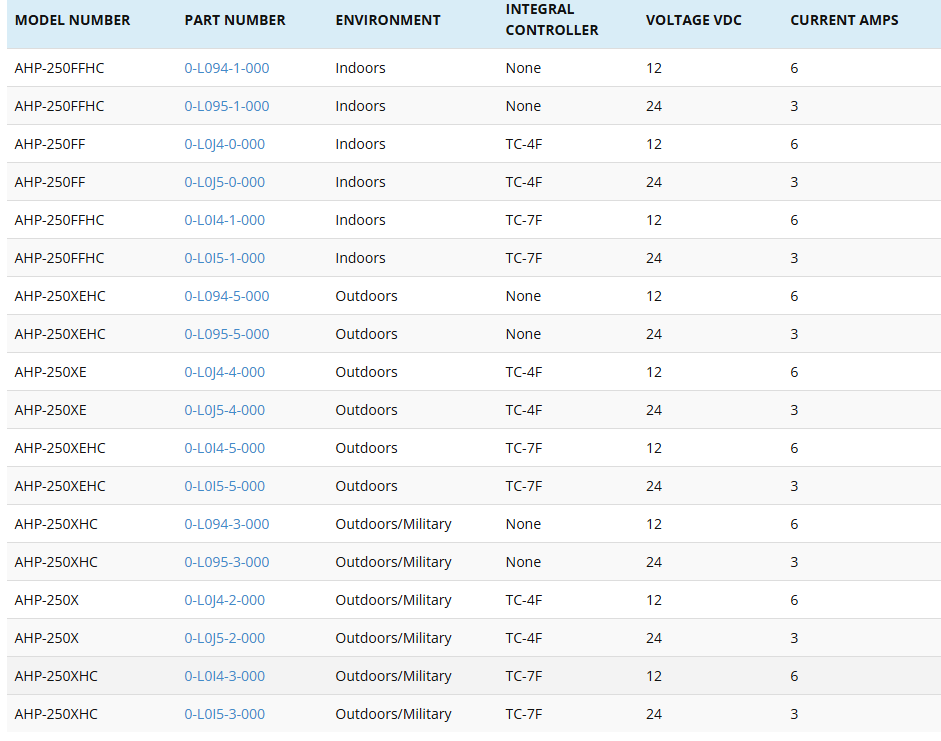The height and width of the screenshot is (741, 941).
Task: Click current 6 in the 0-L094-3-000 row
Action: 794,524
